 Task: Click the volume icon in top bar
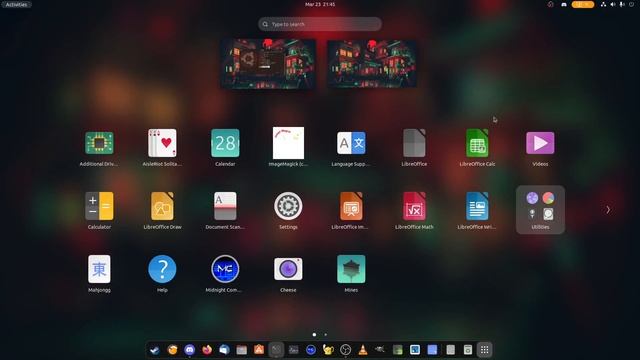(x=613, y=4)
